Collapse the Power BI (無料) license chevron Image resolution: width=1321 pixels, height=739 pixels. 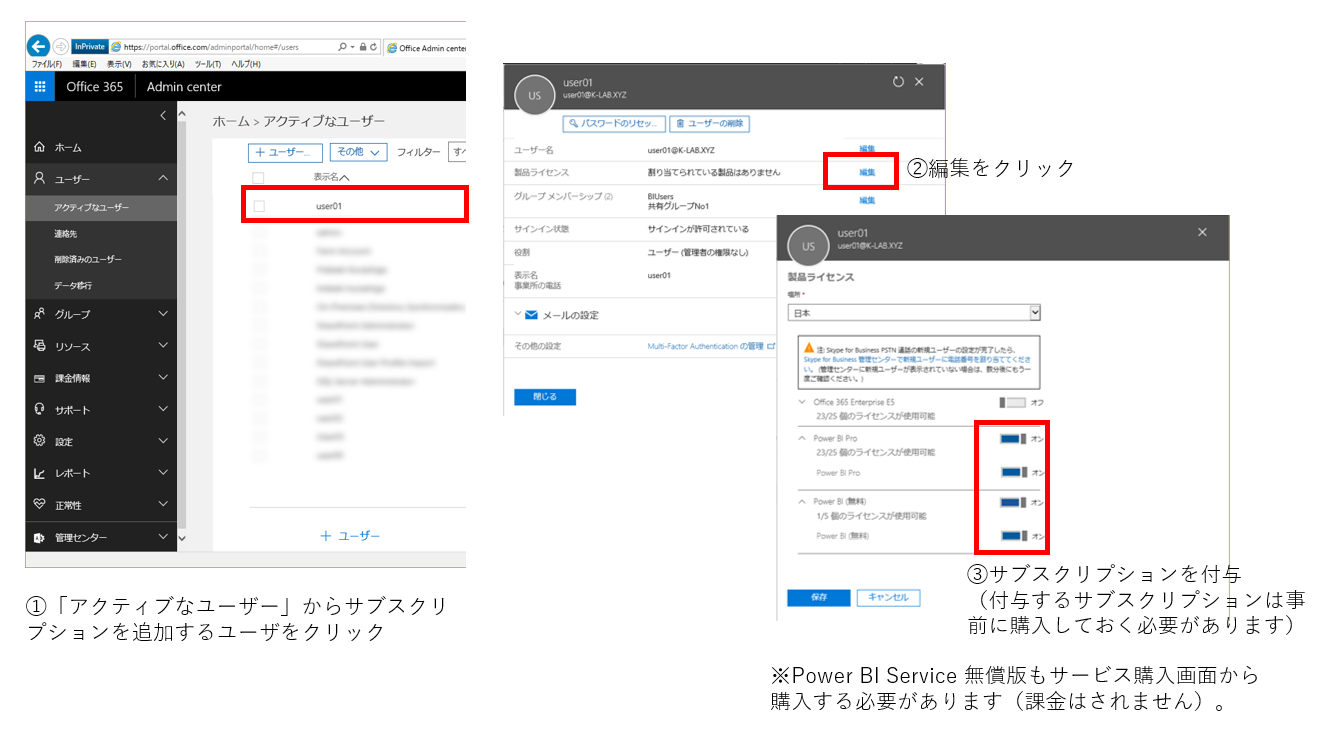pos(802,502)
